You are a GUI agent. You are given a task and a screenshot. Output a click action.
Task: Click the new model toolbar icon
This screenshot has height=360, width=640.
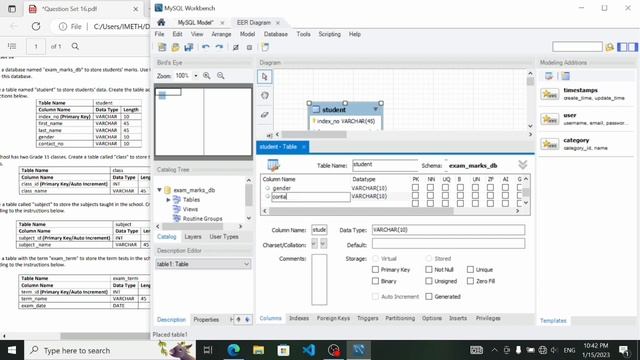click(x=162, y=47)
